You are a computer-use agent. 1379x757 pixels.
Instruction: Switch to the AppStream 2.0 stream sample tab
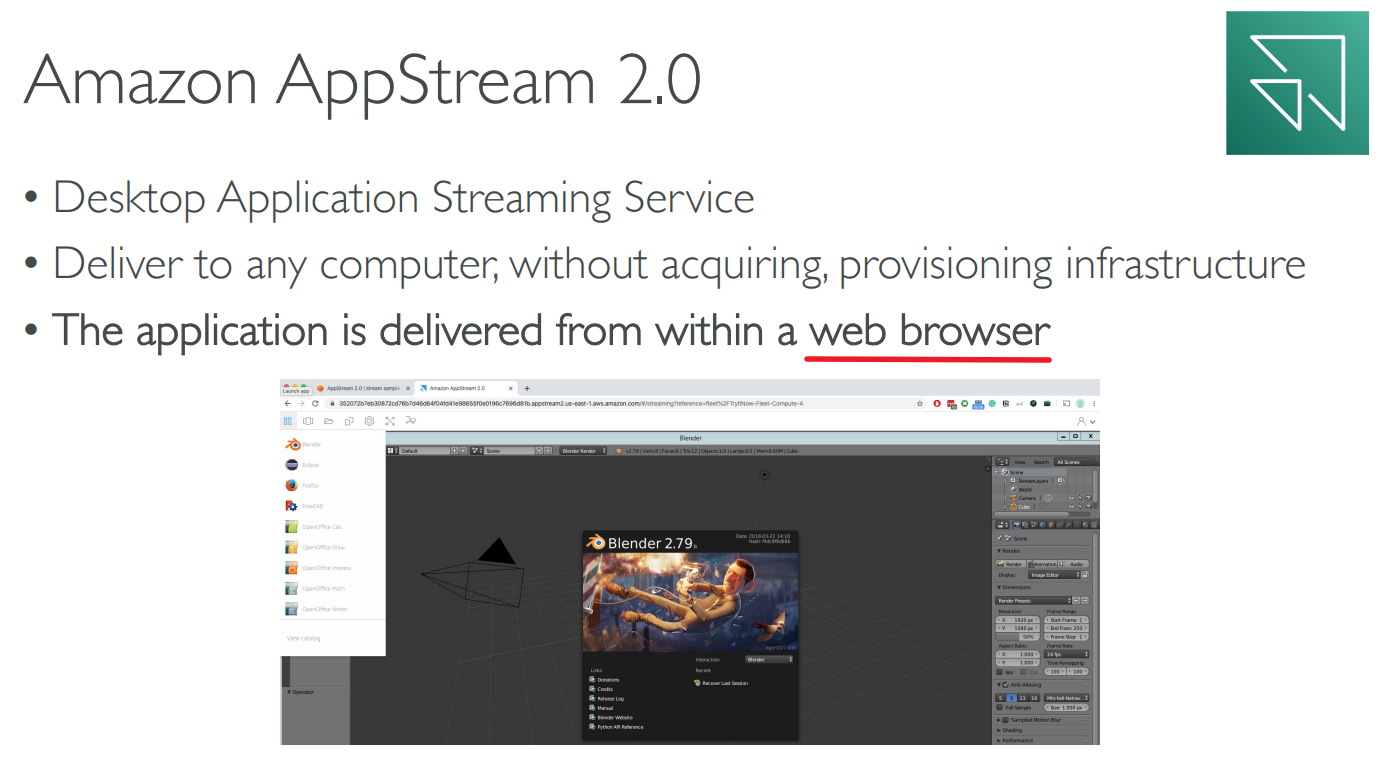tap(364, 388)
